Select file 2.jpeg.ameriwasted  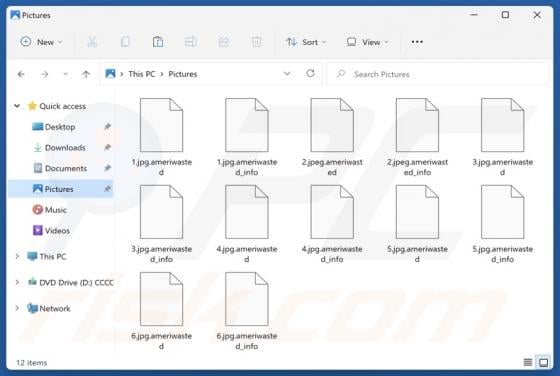(x=332, y=137)
